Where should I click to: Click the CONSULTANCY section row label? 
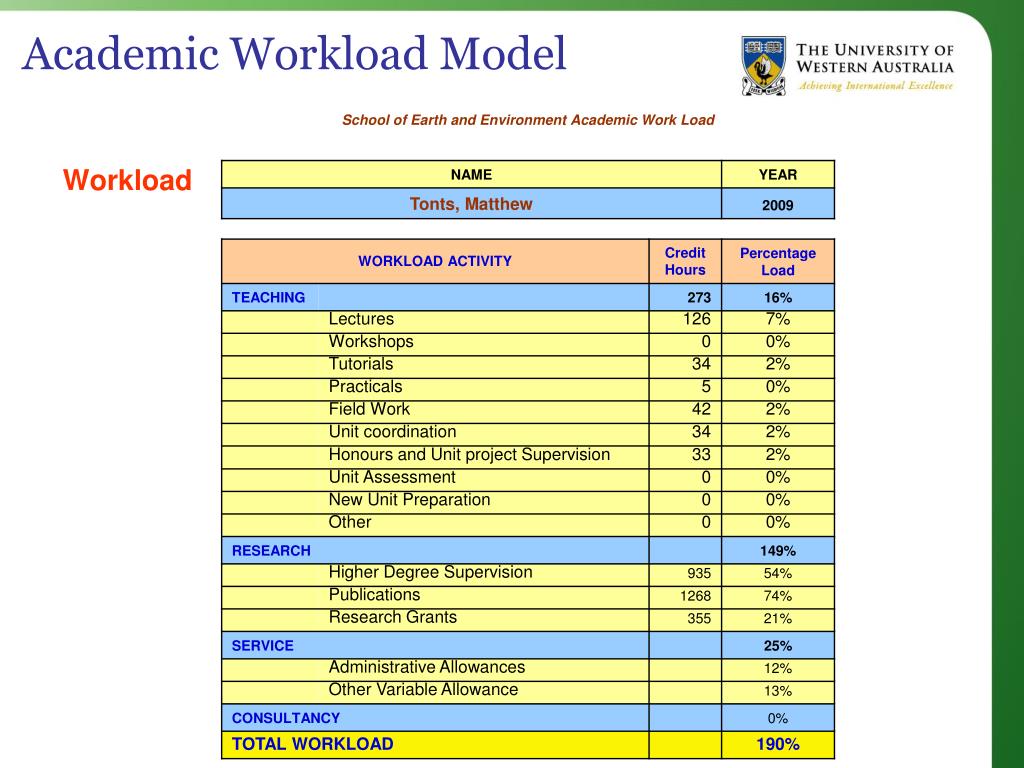click(286, 718)
